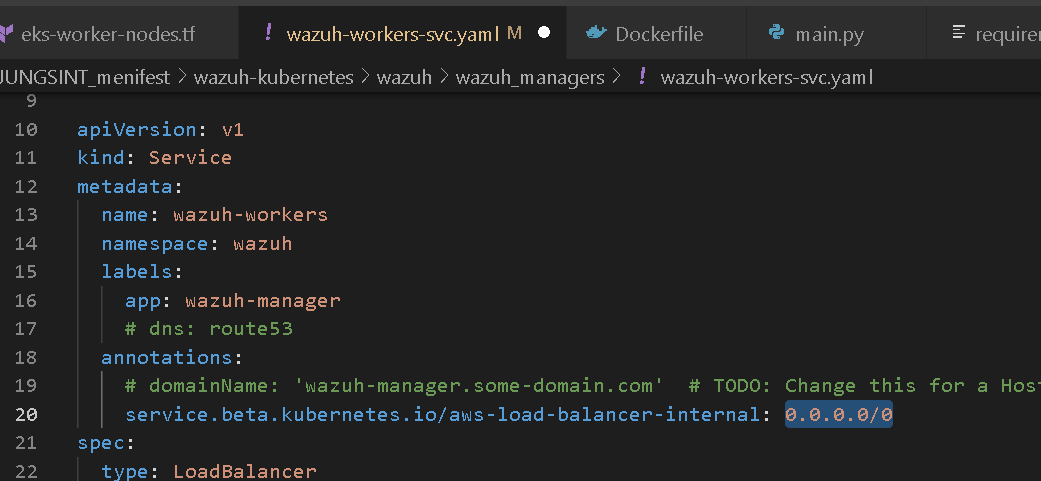1041x481 pixels.
Task: Click the 'metadata' key on line 12
Action: click(x=125, y=186)
